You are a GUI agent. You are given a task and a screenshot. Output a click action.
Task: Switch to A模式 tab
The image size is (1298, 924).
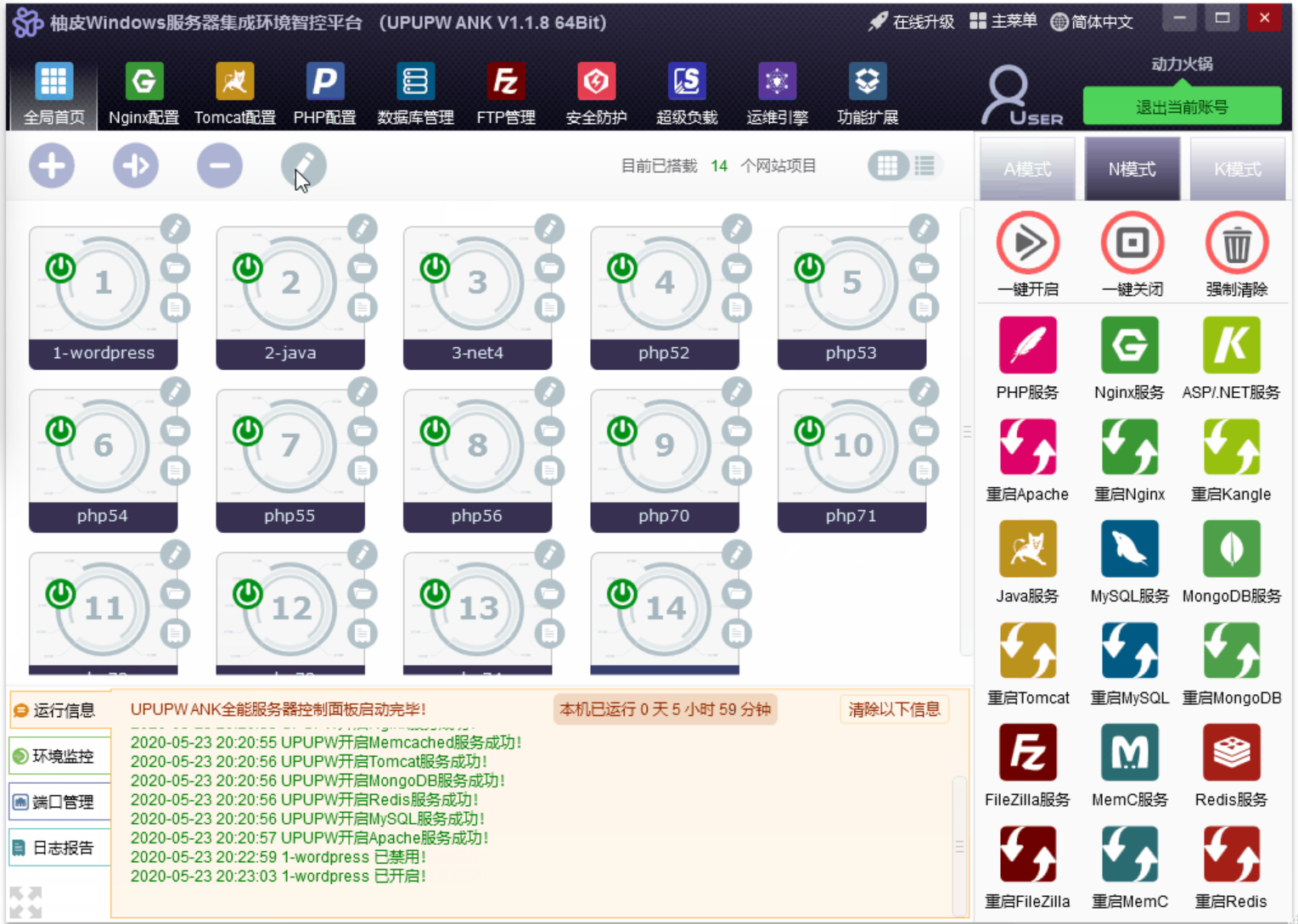pyautogui.click(x=1027, y=169)
